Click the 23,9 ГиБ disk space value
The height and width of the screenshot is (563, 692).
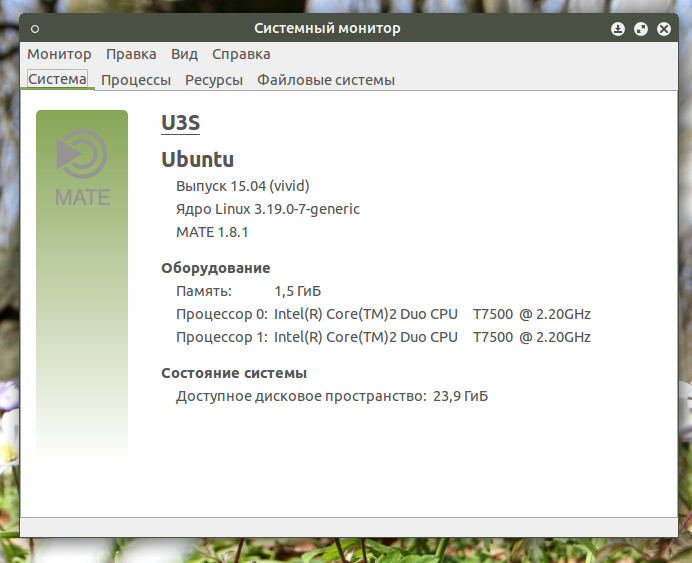(x=460, y=396)
